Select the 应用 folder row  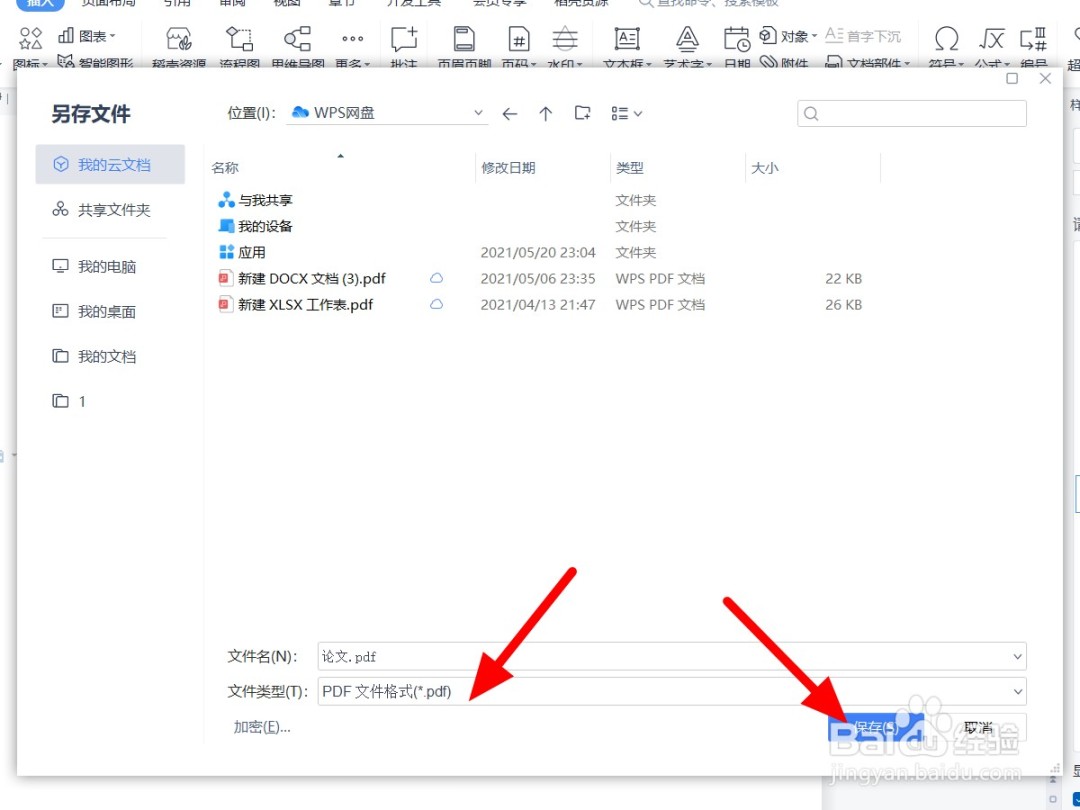pos(541,252)
